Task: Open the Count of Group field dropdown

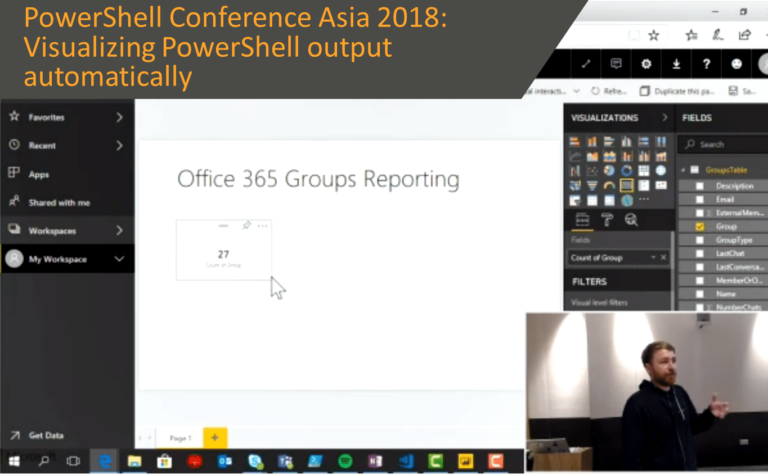Action: (x=653, y=258)
